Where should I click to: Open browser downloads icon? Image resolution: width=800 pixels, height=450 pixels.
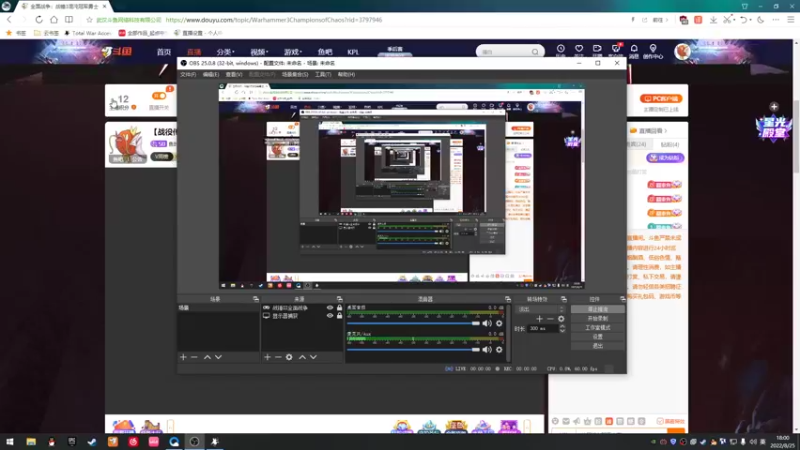(713, 19)
